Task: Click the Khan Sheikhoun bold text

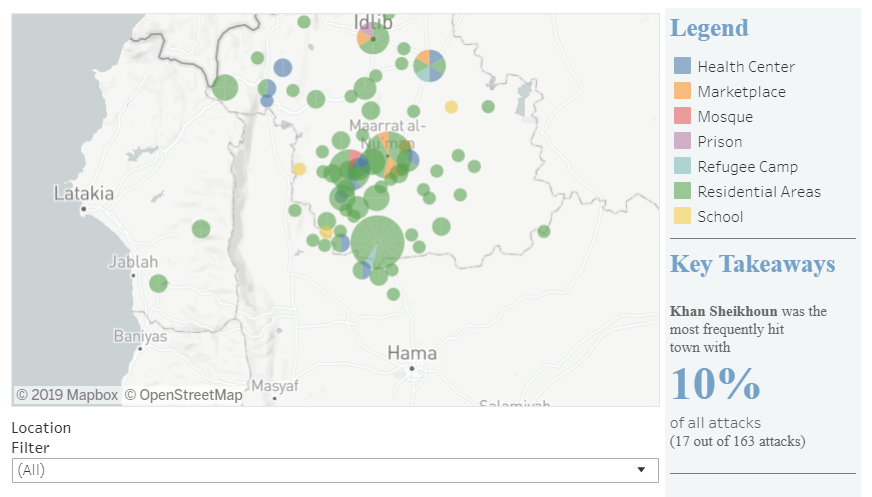Action: [x=723, y=311]
